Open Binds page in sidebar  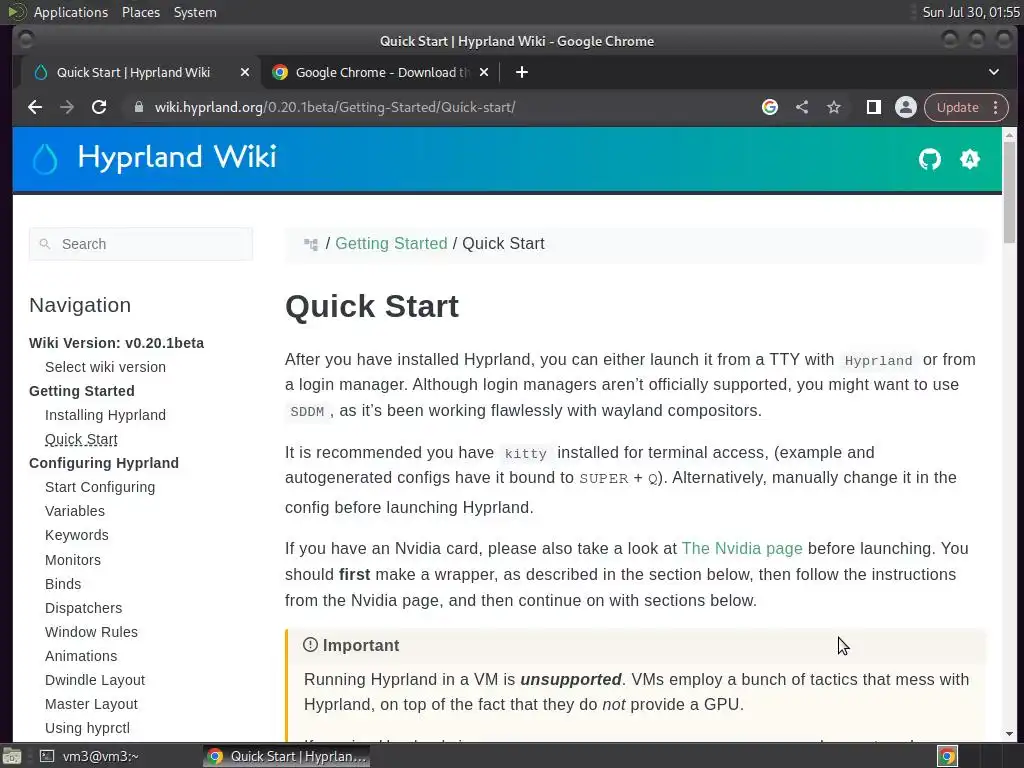63,584
